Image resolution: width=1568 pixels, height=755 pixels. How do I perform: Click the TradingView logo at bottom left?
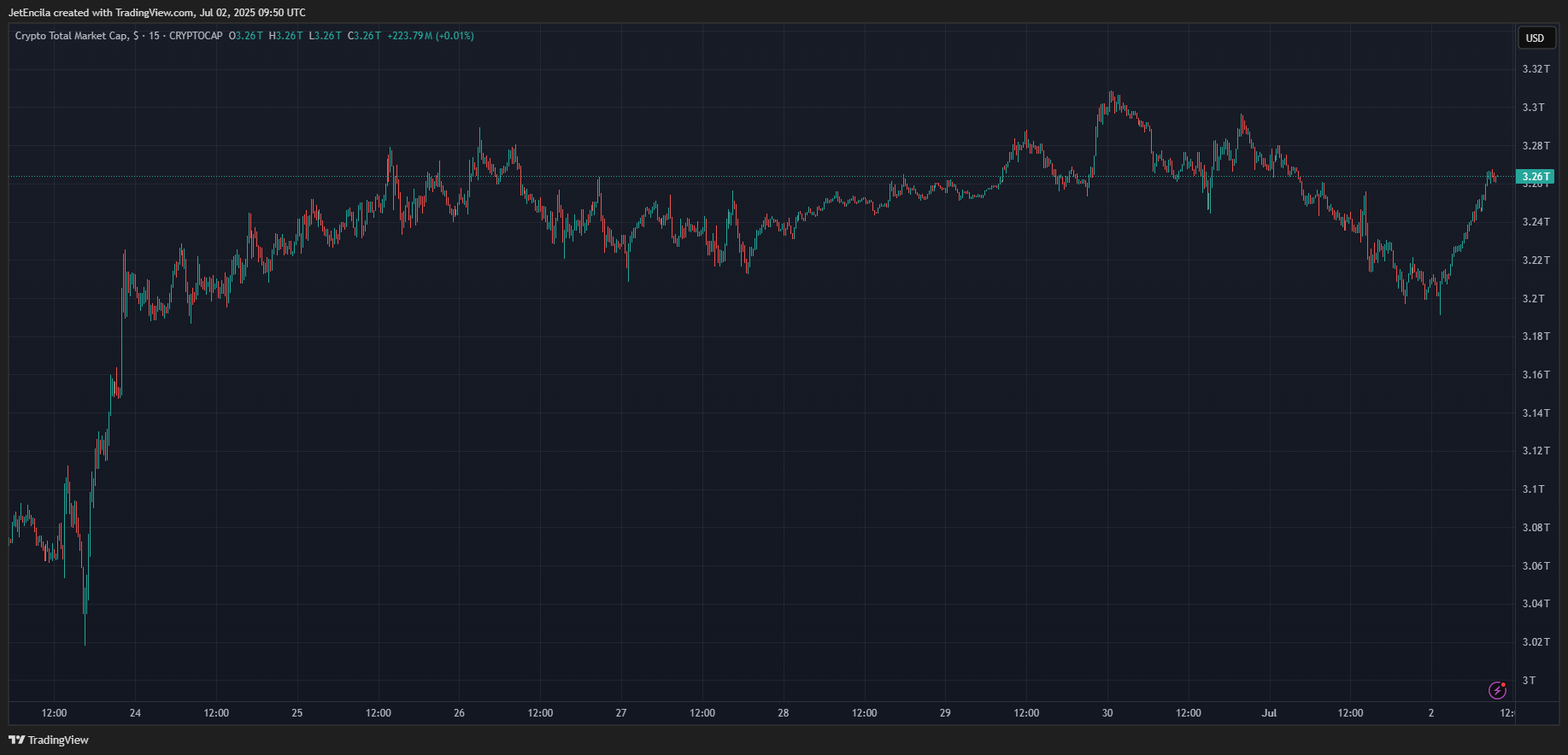pyautogui.click(x=49, y=740)
